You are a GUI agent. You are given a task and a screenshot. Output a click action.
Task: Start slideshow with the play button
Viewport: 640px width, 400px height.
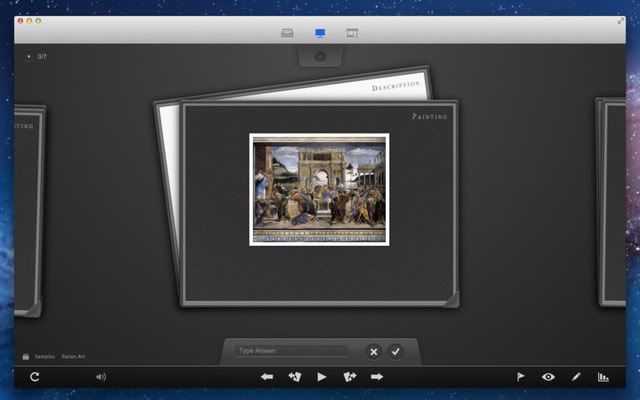click(x=322, y=377)
